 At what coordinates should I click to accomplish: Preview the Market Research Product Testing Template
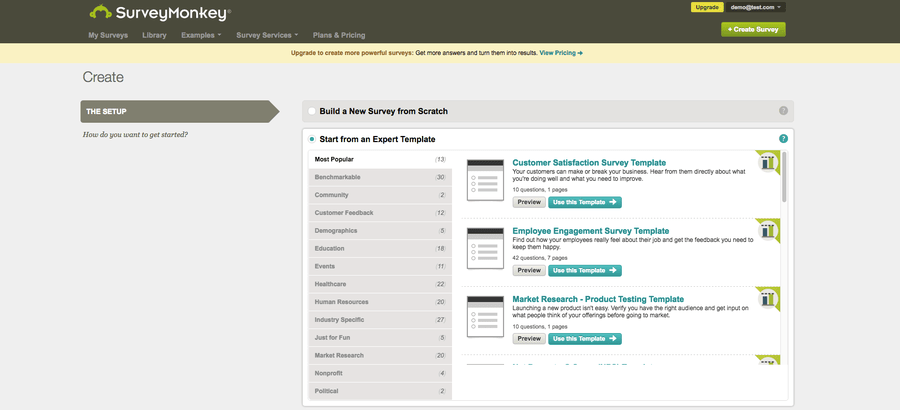click(x=529, y=339)
